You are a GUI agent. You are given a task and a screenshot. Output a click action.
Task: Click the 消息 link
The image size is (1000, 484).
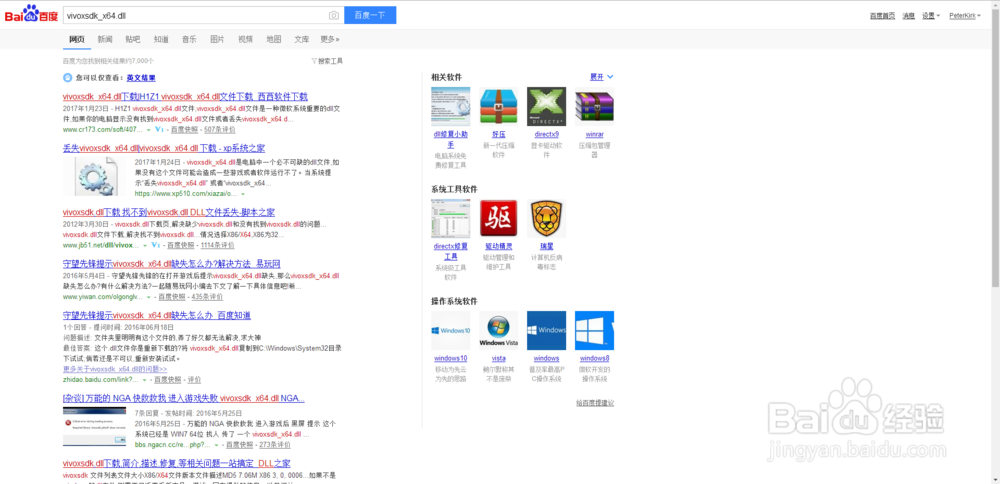(x=909, y=15)
